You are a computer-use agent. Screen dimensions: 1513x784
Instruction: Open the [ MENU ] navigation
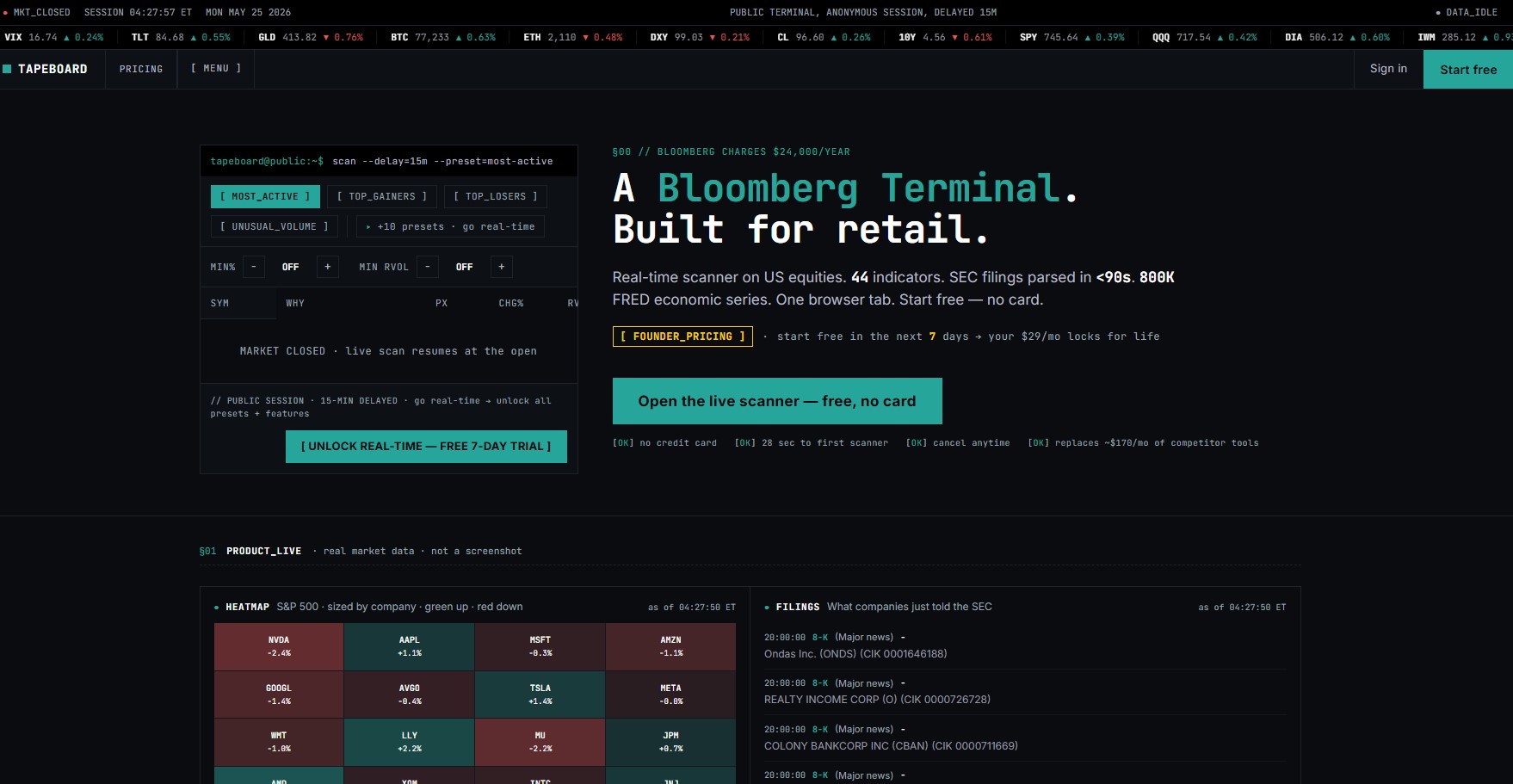216,68
